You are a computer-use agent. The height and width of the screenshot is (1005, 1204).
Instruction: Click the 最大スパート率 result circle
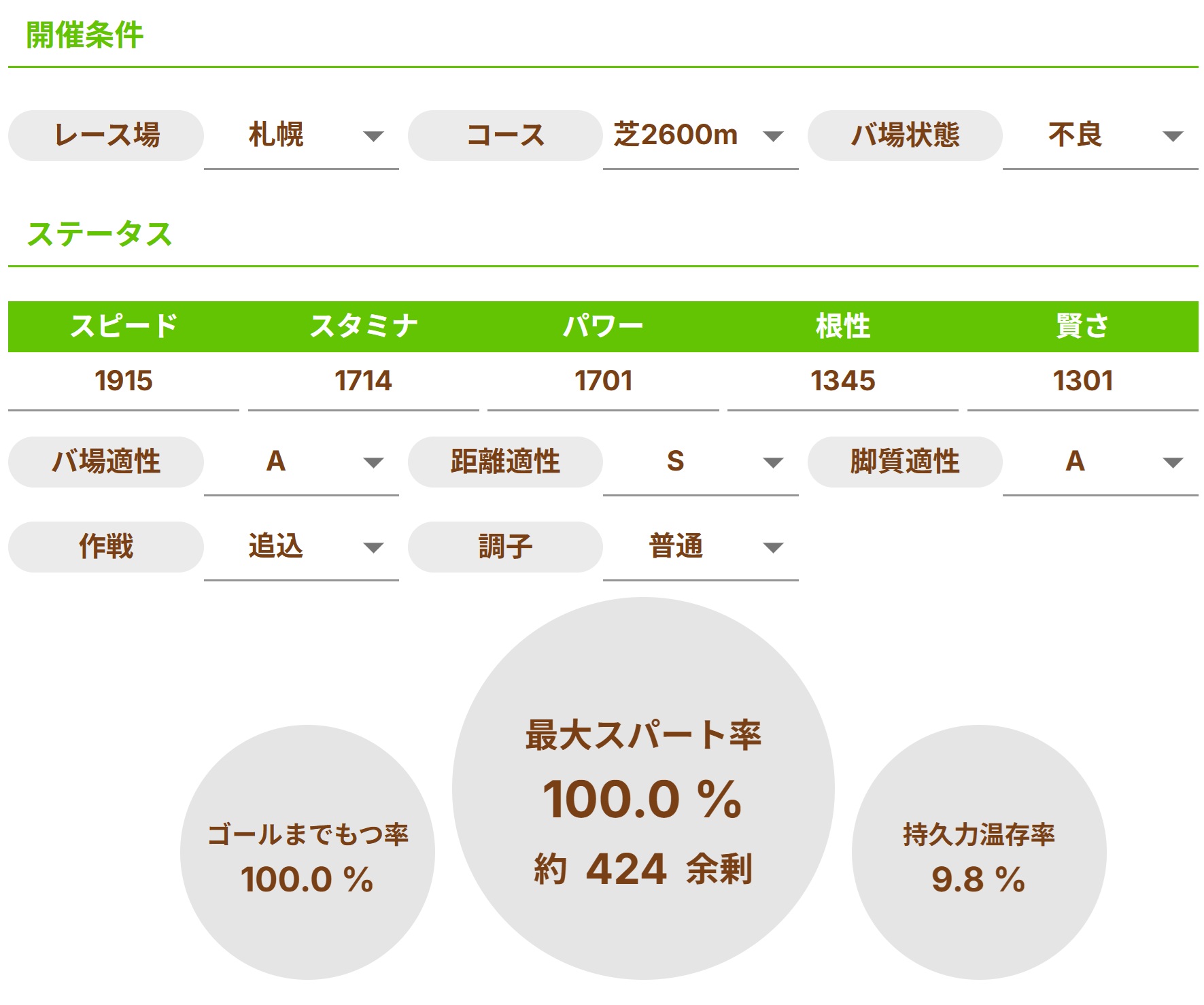[x=643, y=789]
